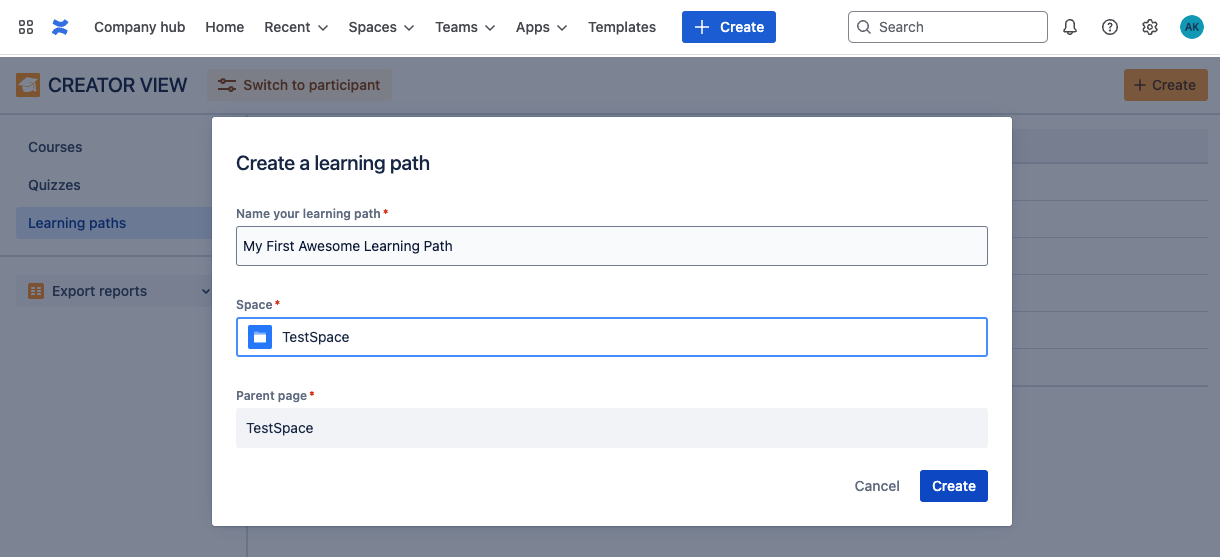Open the app switcher grid icon
Viewport: 1220px width, 557px height.
(26, 27)
